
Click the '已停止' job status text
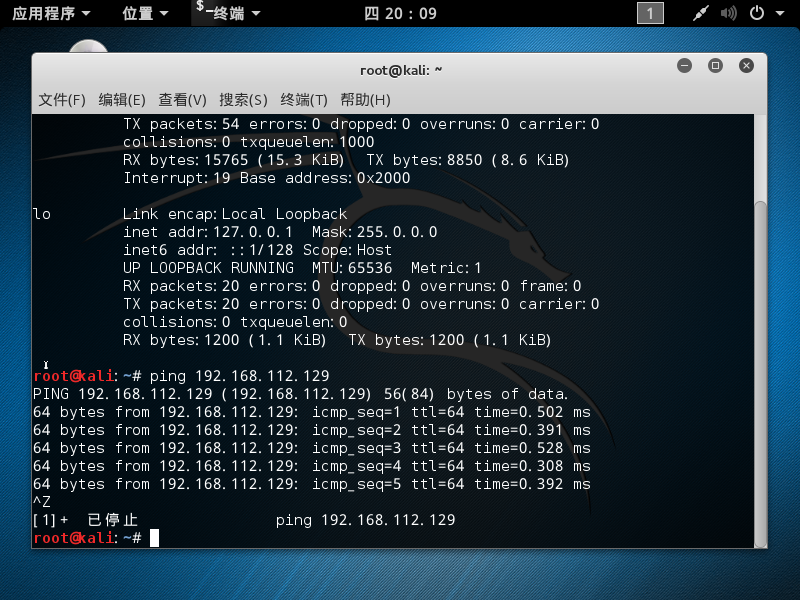pos(113,520)
